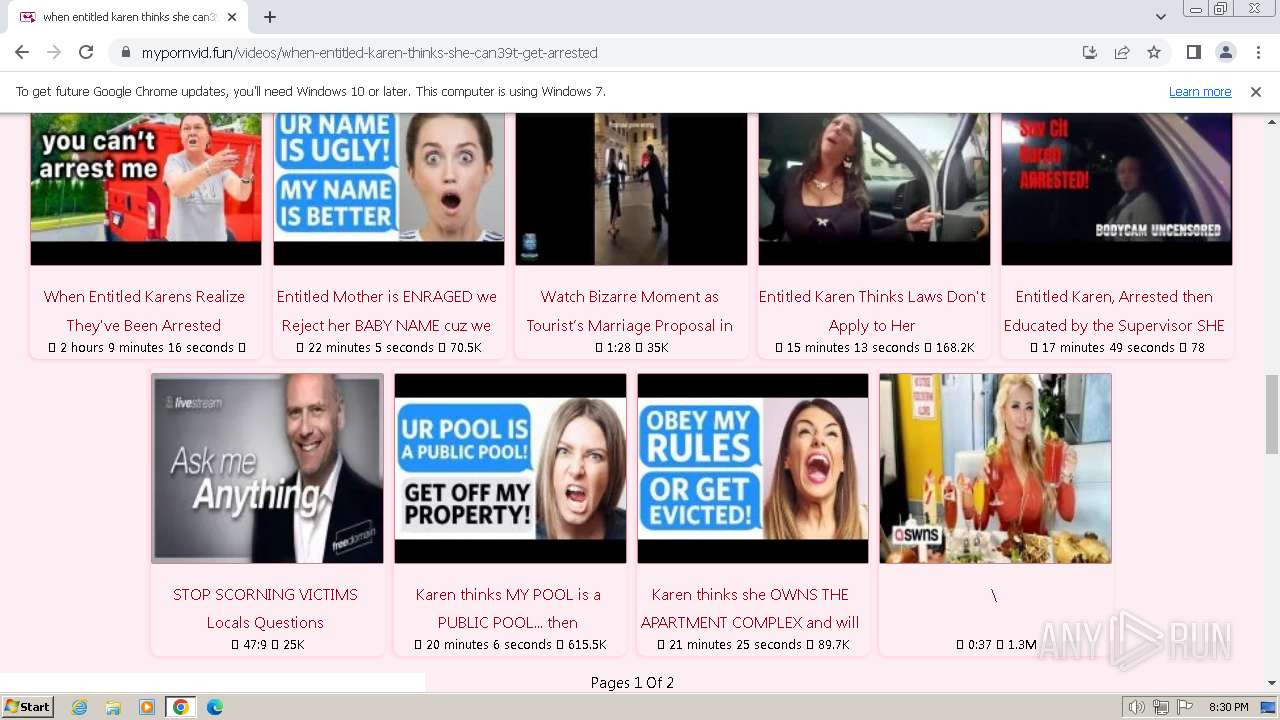Launch Microsoft Edge from taskbar
1280x720 pixels.
tap(214, 707)
